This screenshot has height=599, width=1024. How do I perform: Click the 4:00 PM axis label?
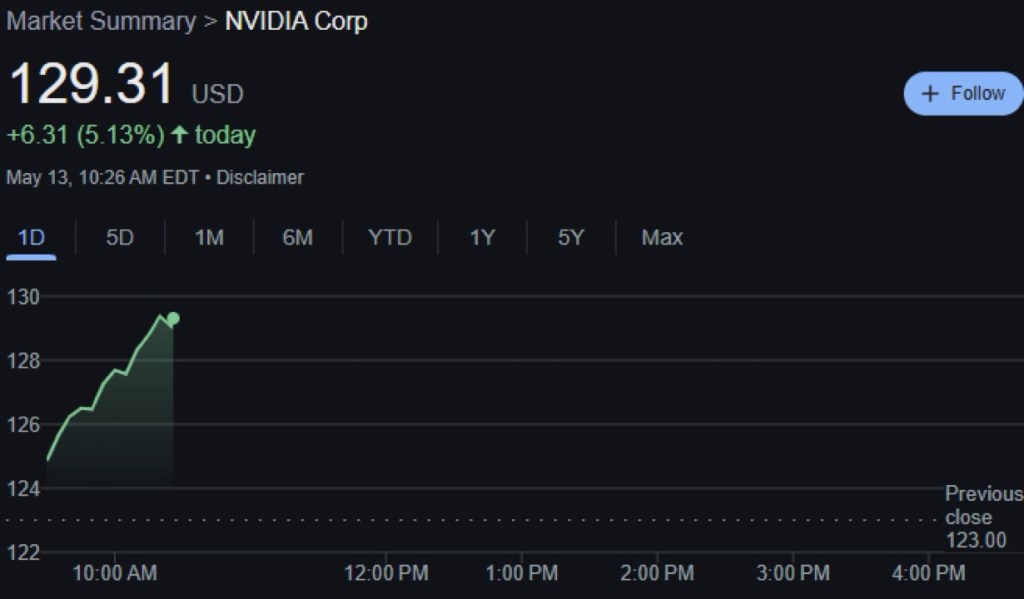tap(928, 573)
